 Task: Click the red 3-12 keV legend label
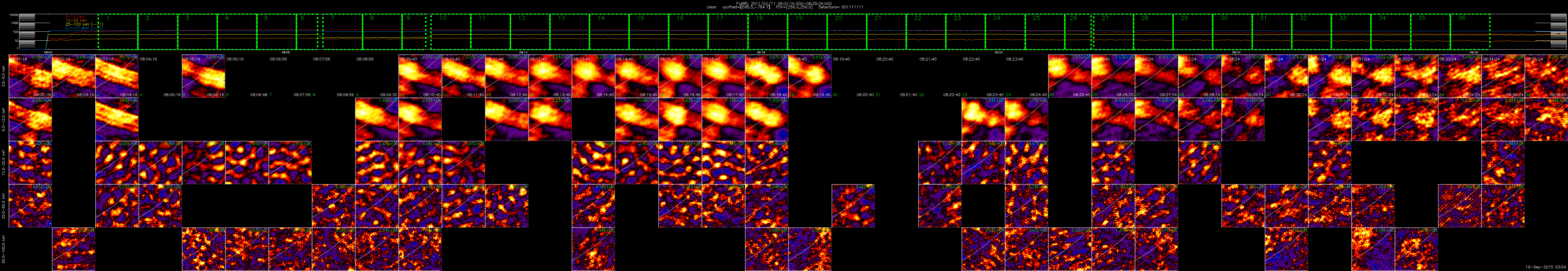[74, 17]
